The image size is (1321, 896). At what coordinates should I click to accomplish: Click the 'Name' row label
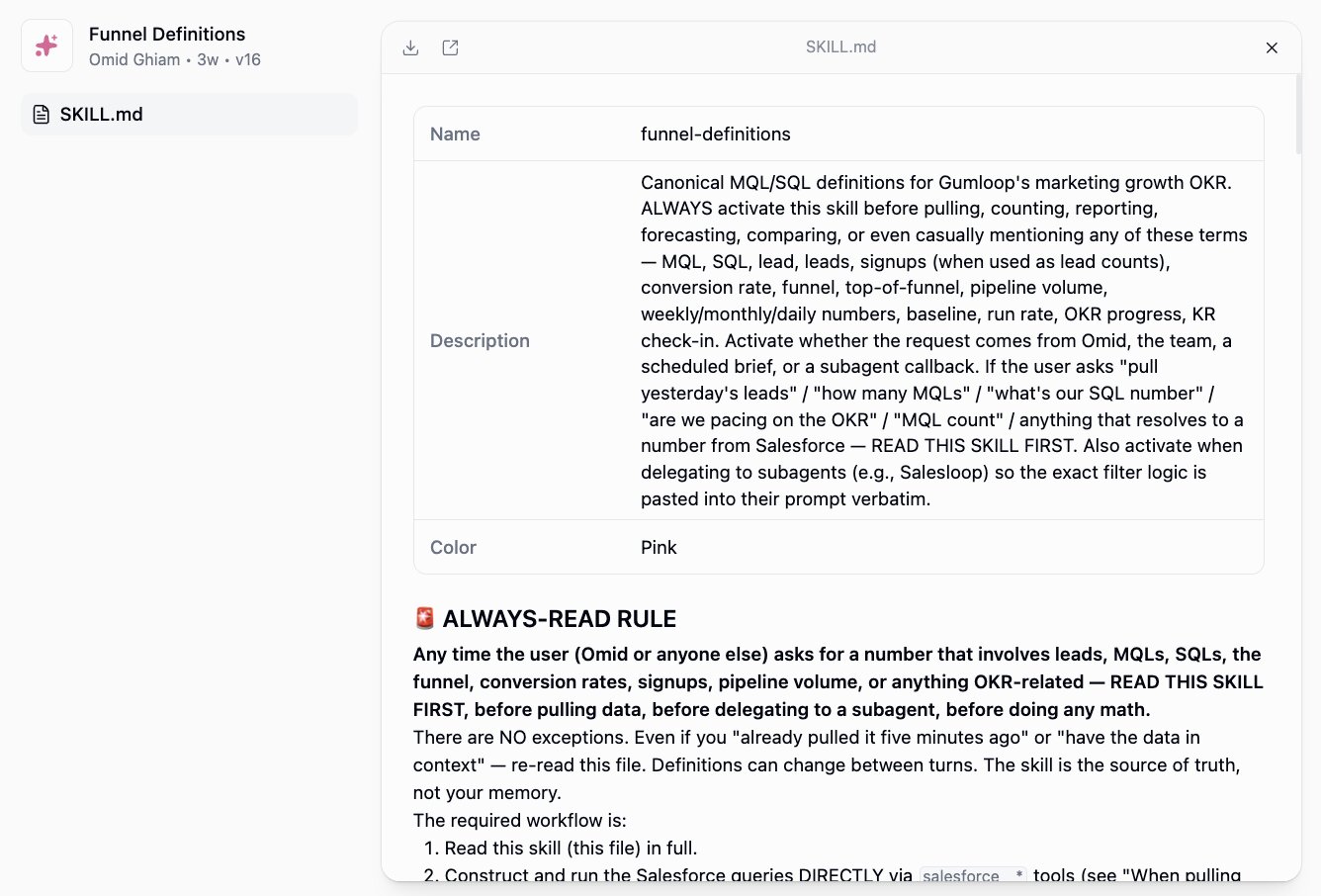pyautogui.click(x=455, y=134)
